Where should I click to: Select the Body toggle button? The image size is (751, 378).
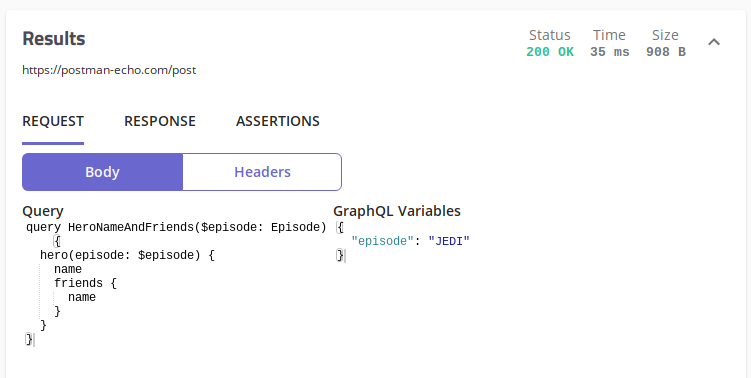coord(102,172)
